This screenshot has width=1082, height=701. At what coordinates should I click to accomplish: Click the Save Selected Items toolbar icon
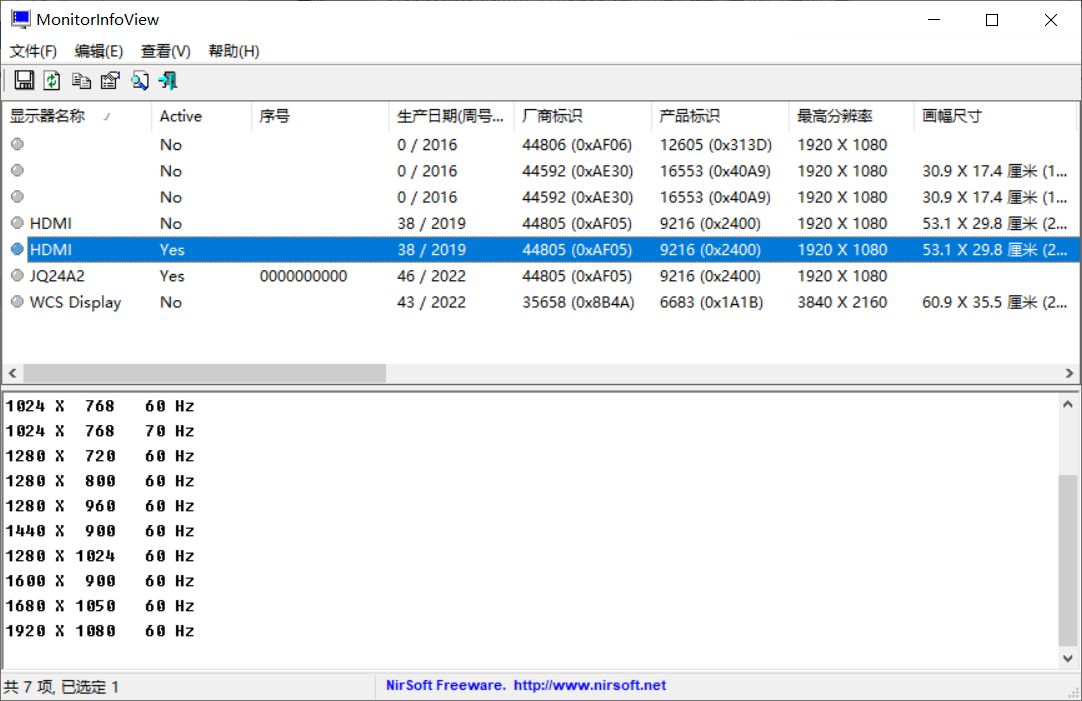click(22, 80)
